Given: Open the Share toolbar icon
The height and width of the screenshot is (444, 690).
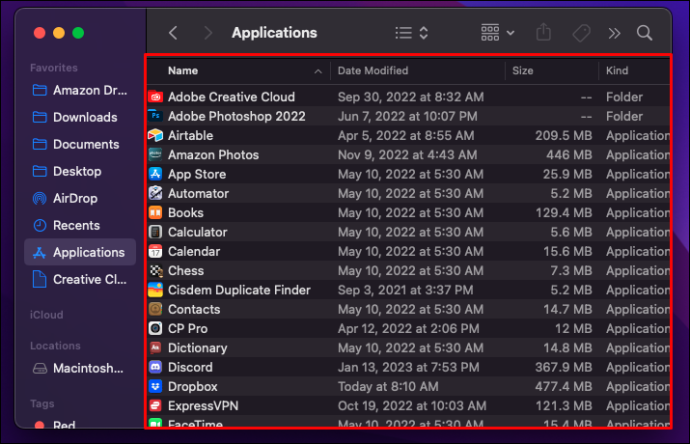Looking at the screenshot, I should click(x=543, y=32).
